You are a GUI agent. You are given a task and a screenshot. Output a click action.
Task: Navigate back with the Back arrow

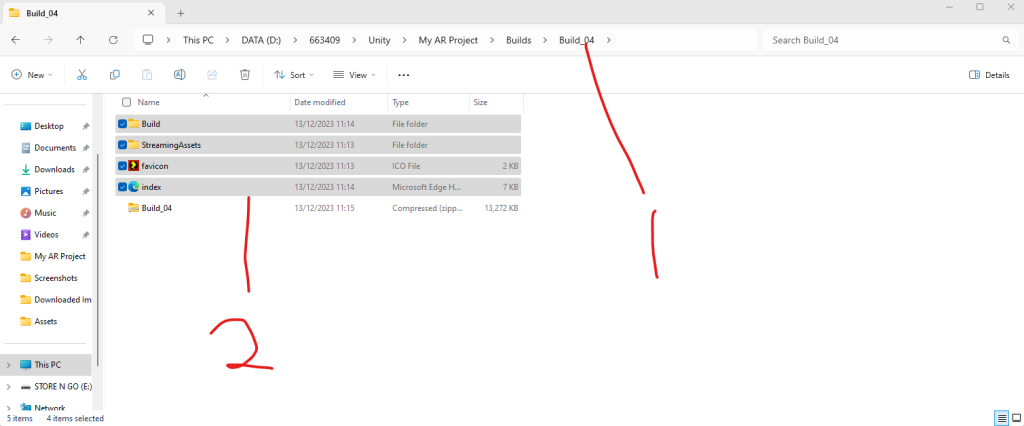(16, 40)
